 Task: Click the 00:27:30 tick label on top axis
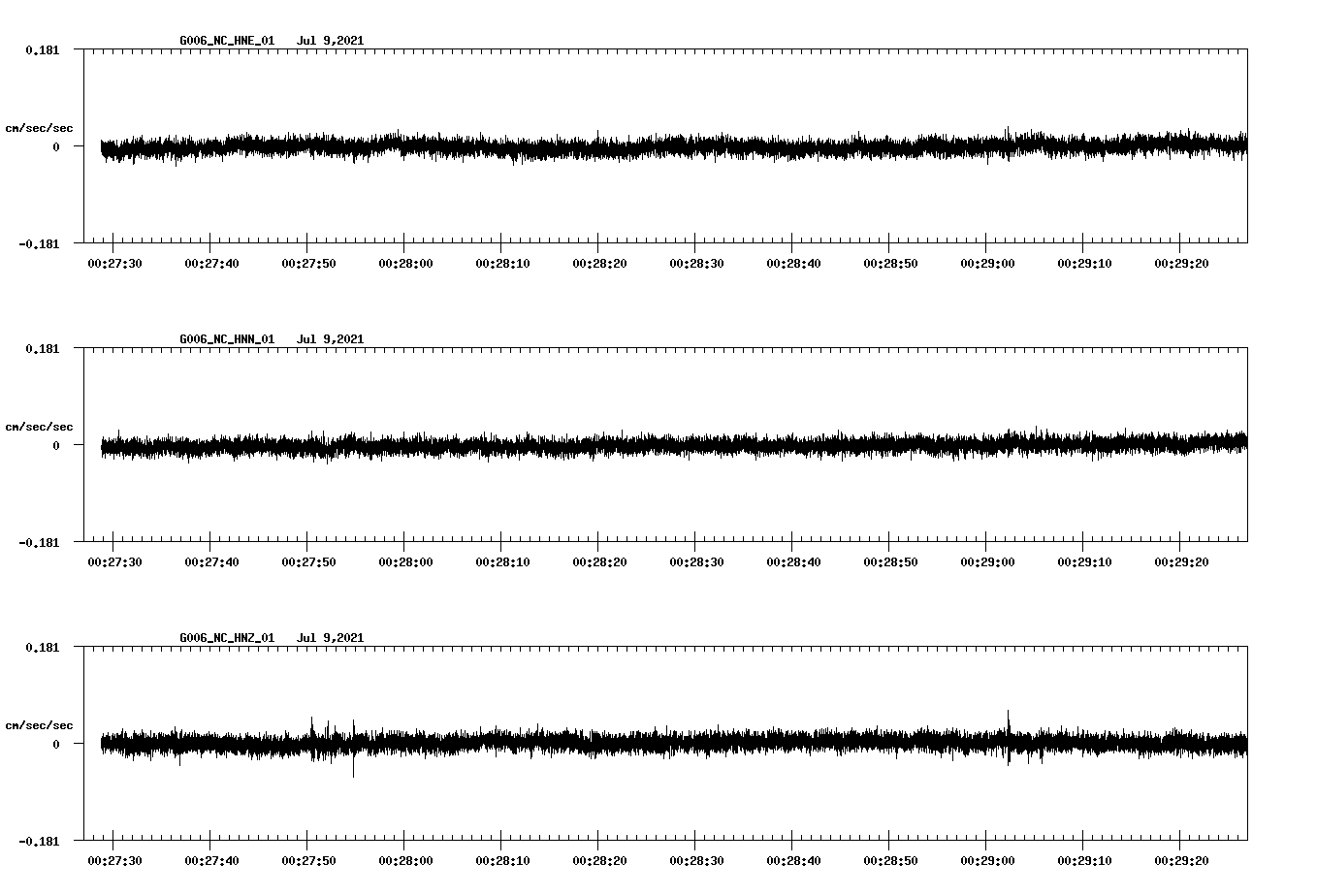pos(113,261)
